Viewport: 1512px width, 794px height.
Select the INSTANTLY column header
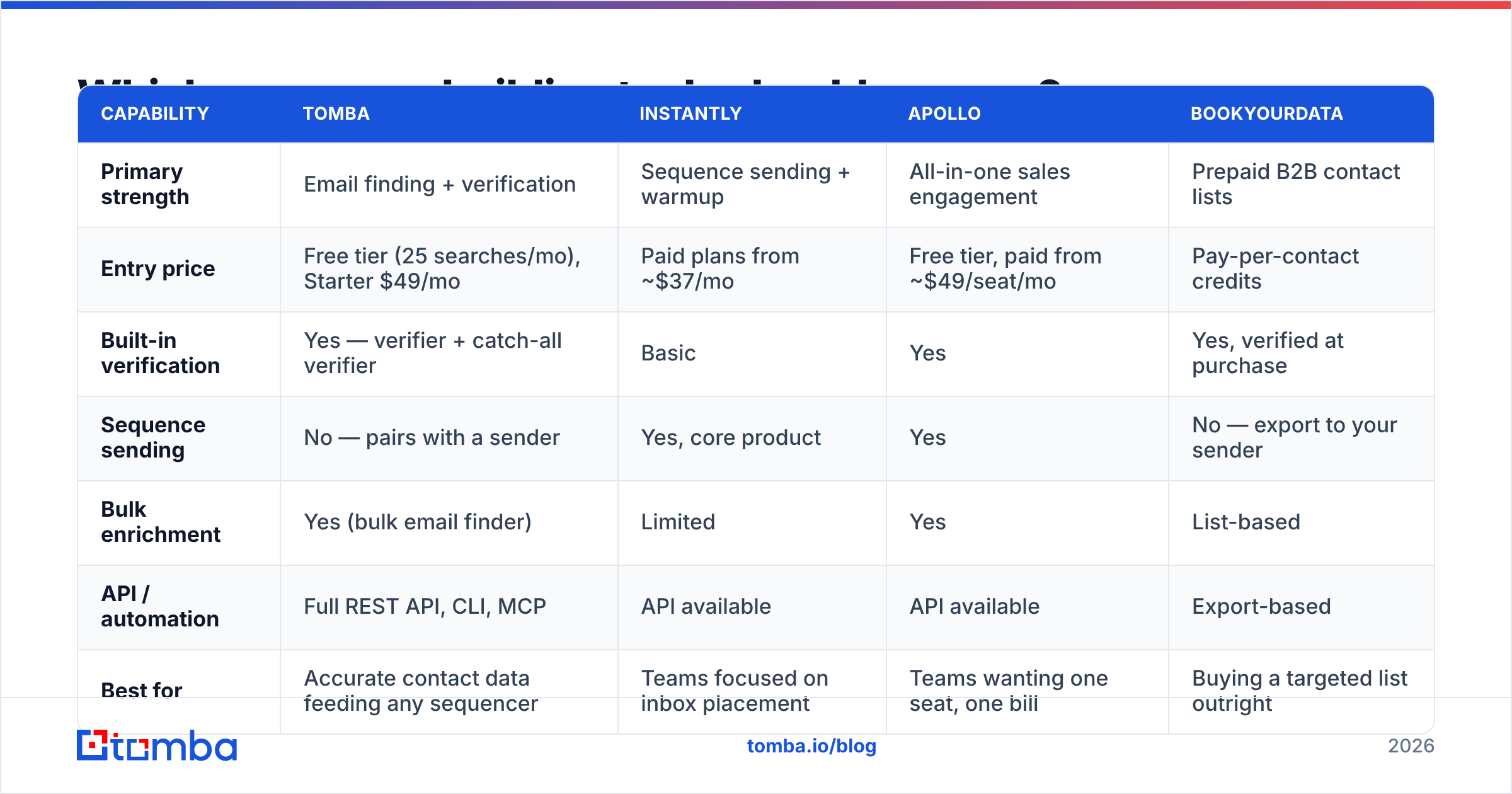[691, 113]
